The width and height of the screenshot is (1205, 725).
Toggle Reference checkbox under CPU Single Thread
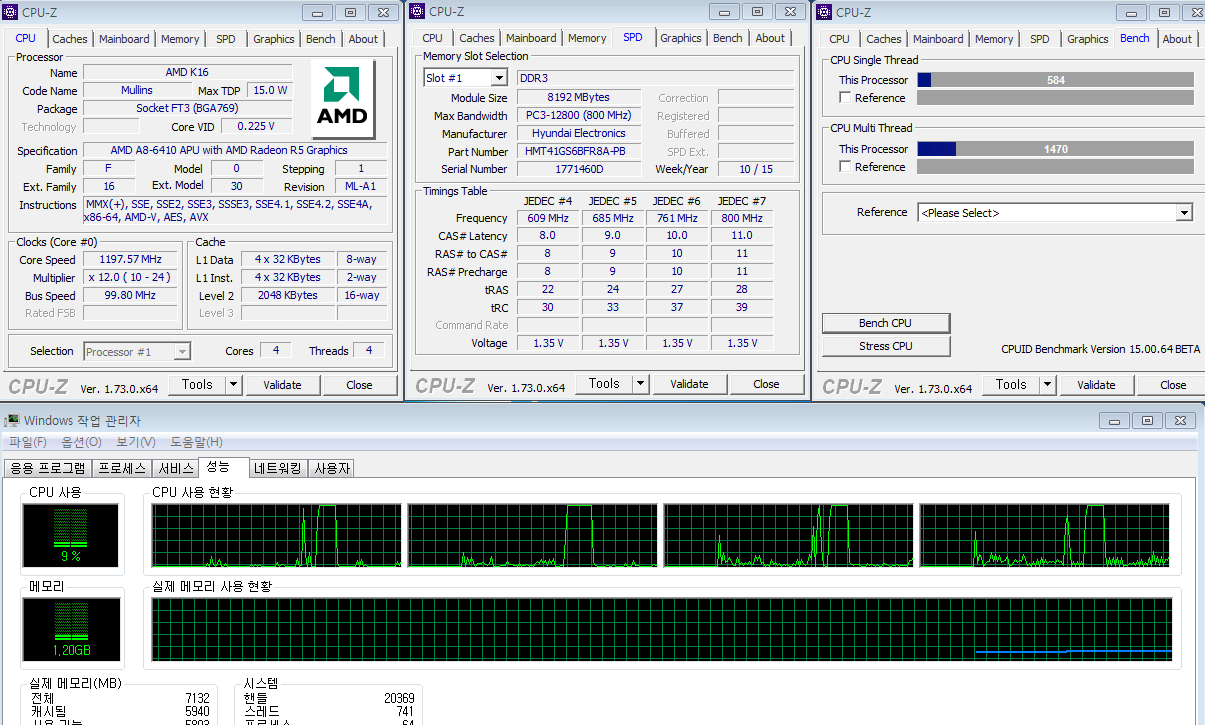(845, 98)
